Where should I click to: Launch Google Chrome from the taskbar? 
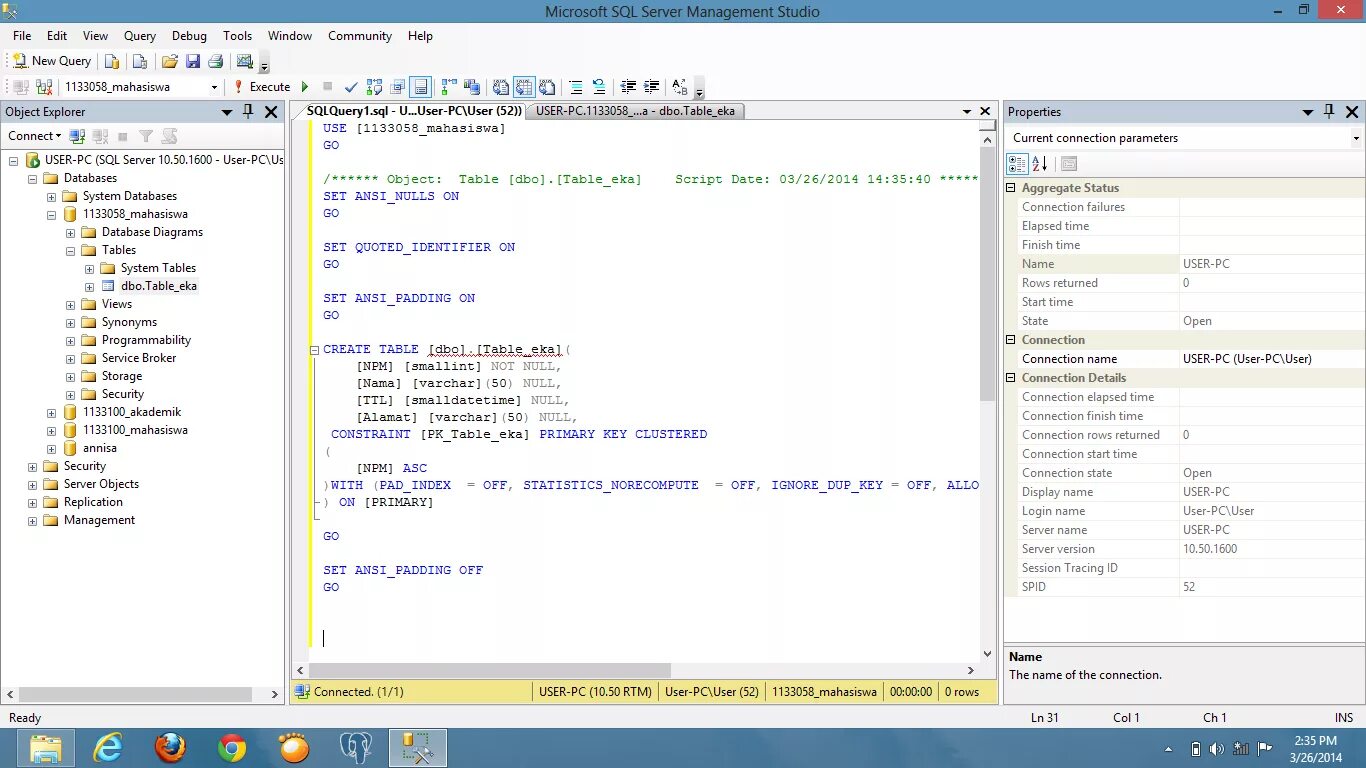coord(232,747)
